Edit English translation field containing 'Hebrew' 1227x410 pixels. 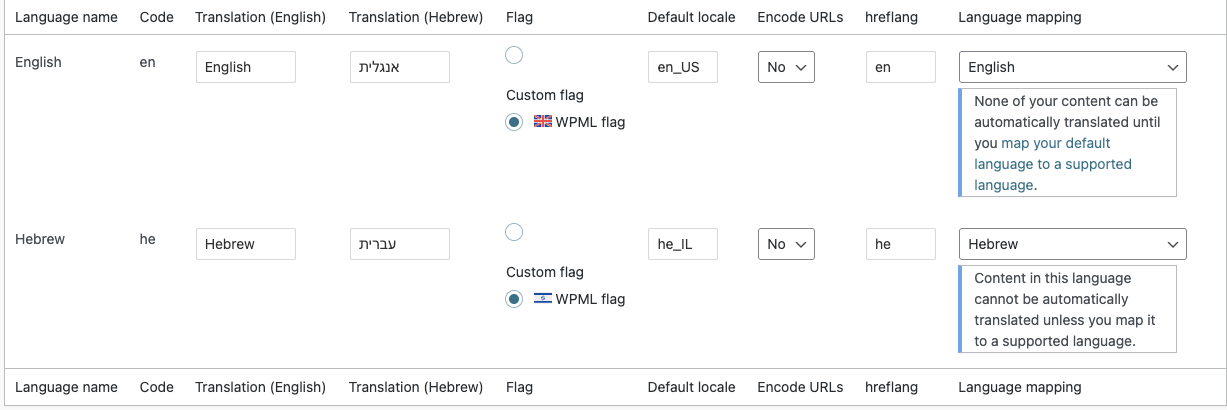(x=246, y=244)
